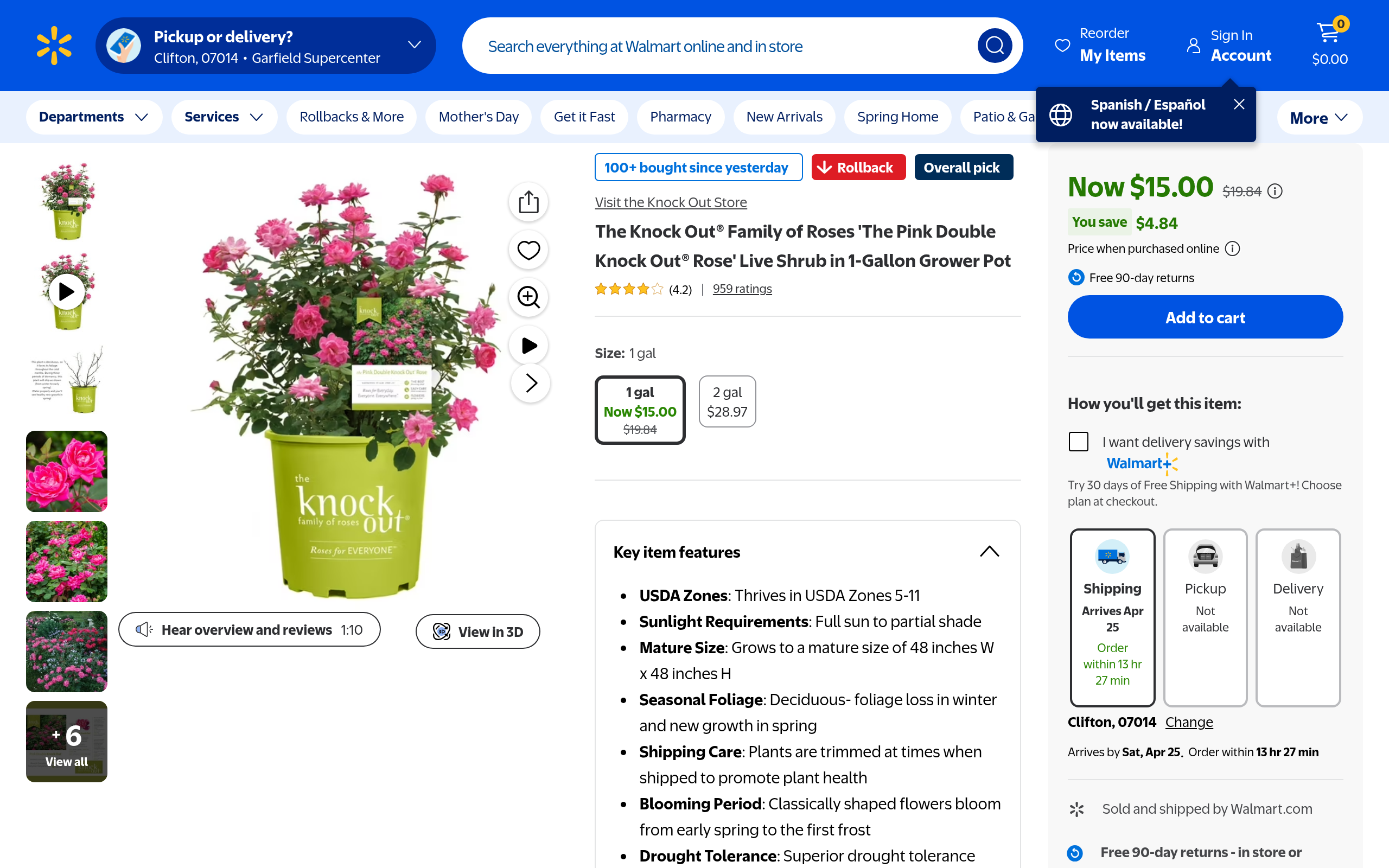Click the Walmart spark logo
The width and height of the screenshot is (1389, 868).
pyautogui.click(x=54, y=46)
